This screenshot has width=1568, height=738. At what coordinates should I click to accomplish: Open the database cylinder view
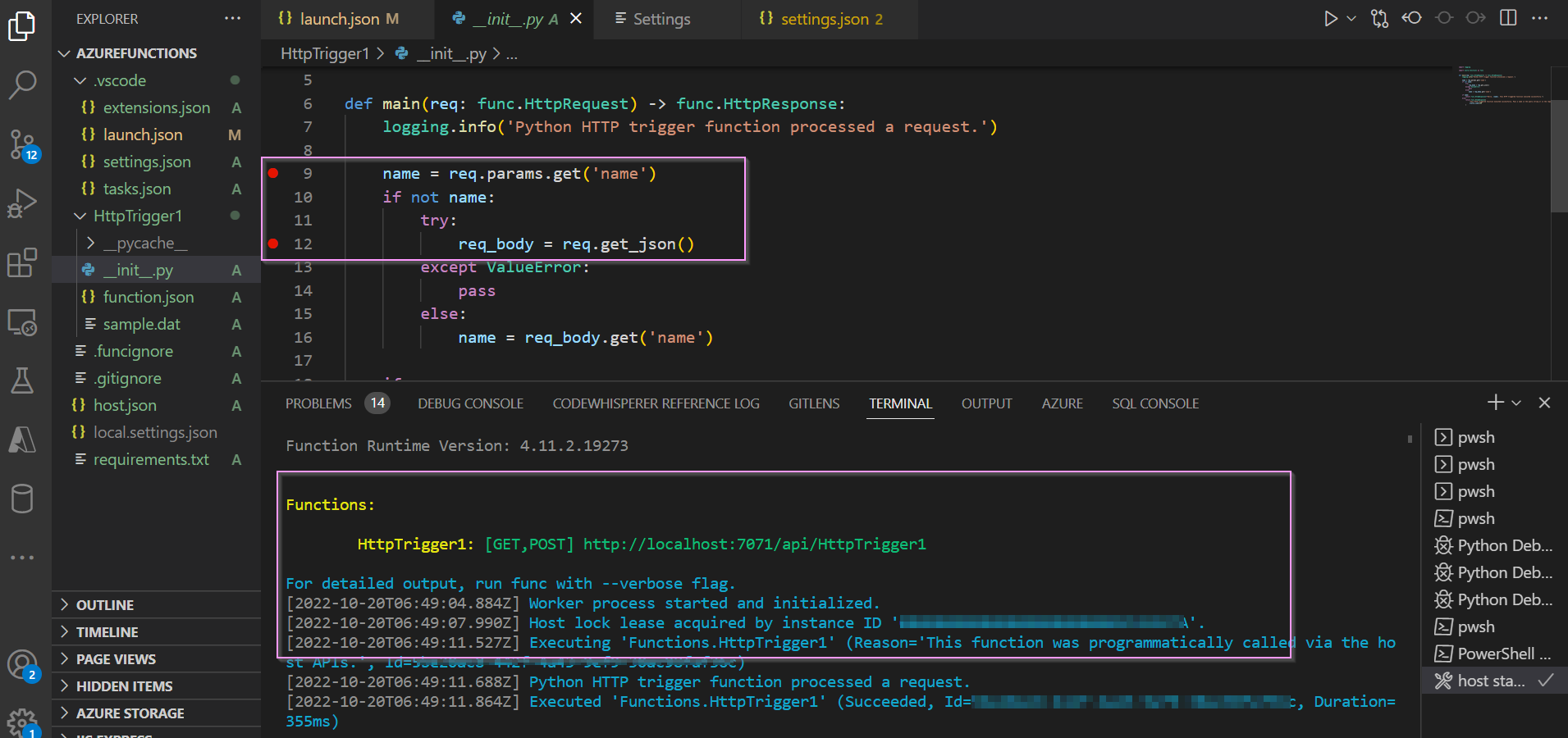click(x=22, y=499)
